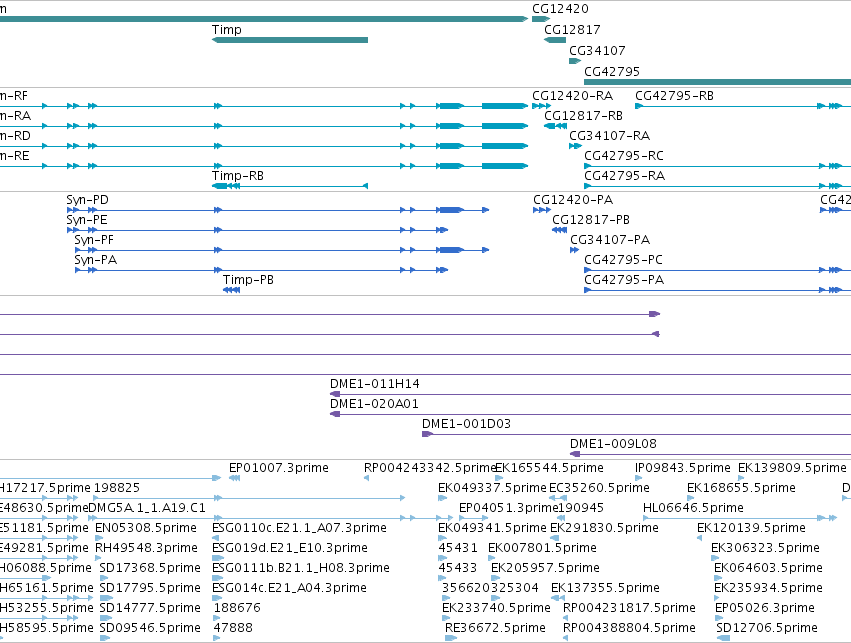Viewport: 851px width, 643px height.
Task: Select the RE36672.5prime EST label
Action: (495, 629)
